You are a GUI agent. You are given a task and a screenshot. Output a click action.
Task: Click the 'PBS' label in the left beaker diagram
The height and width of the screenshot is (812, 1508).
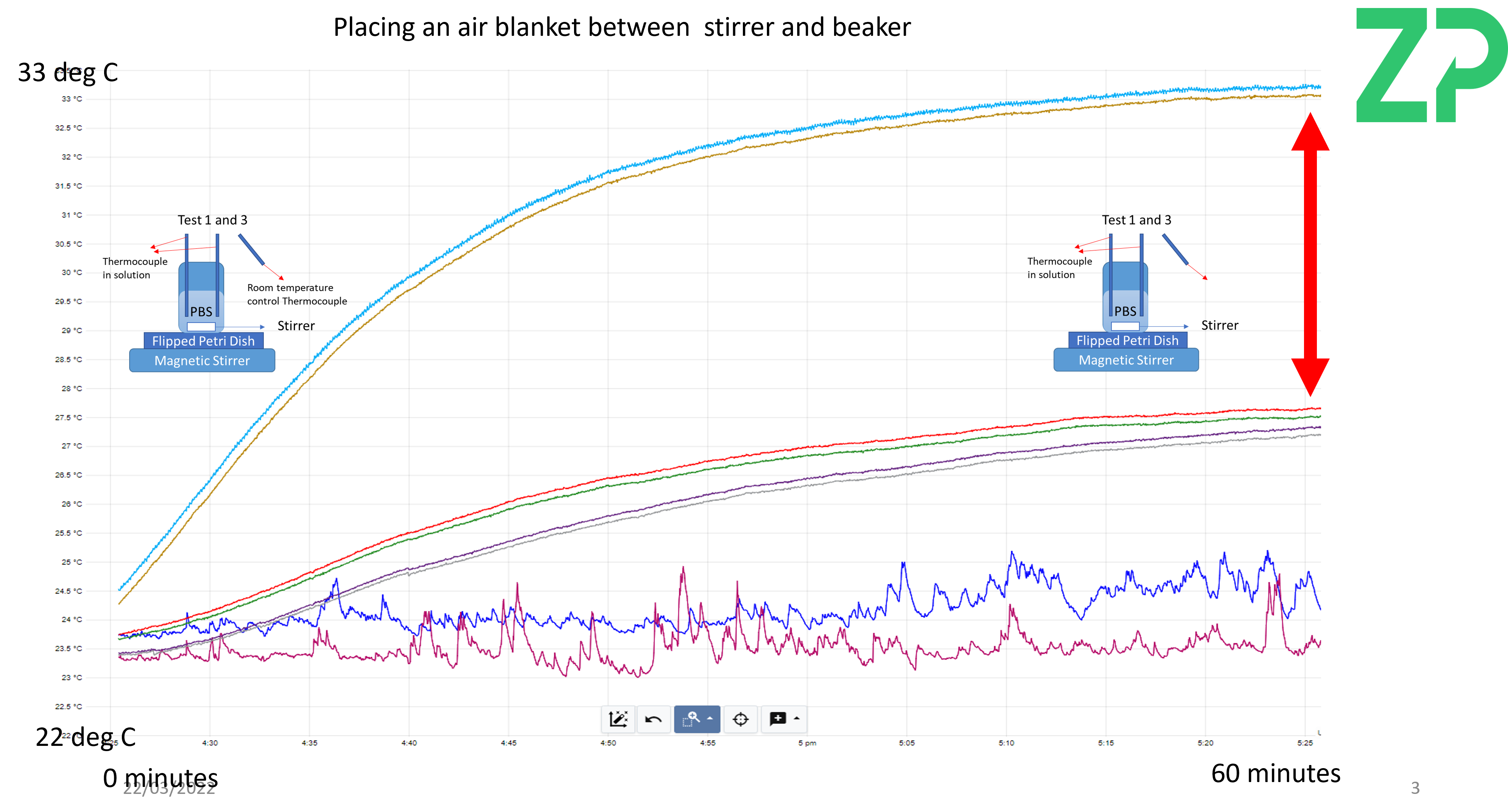[x=201, y=312]
